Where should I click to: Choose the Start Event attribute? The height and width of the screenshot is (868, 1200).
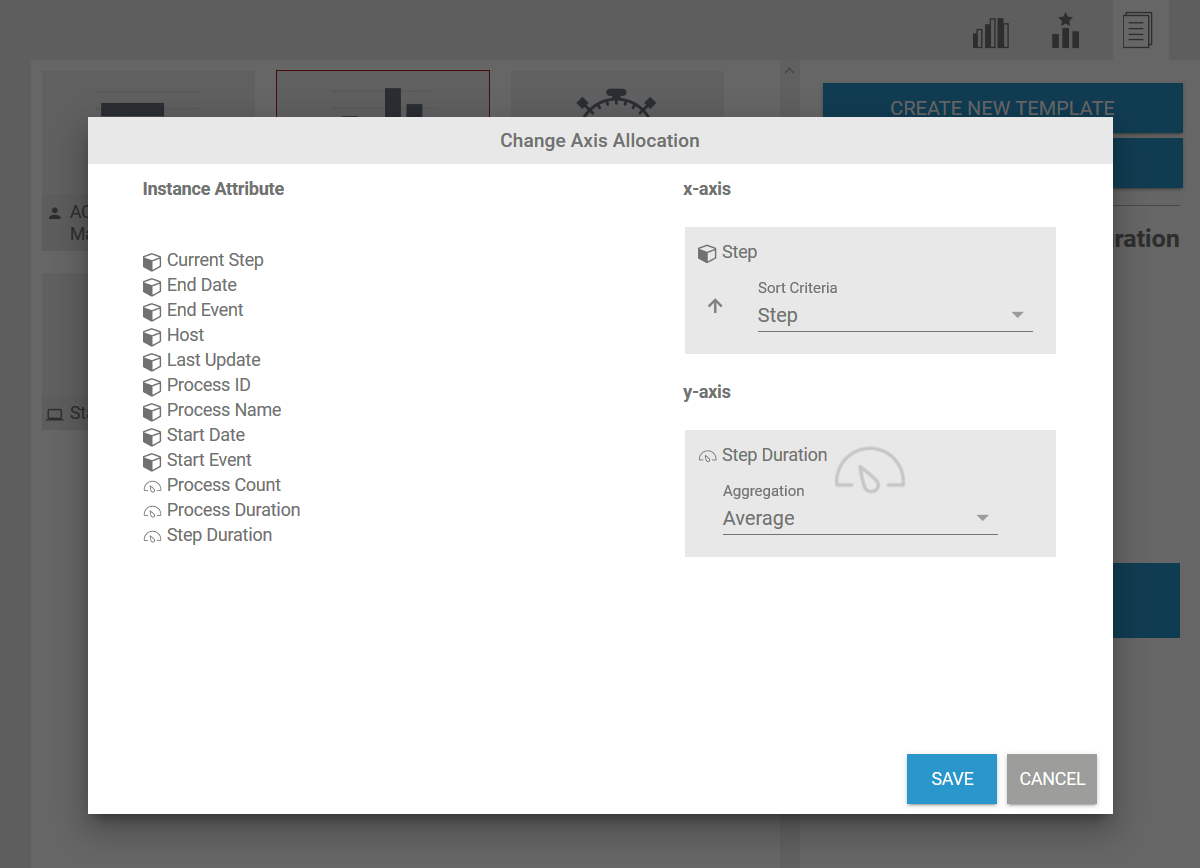[209, 460]
